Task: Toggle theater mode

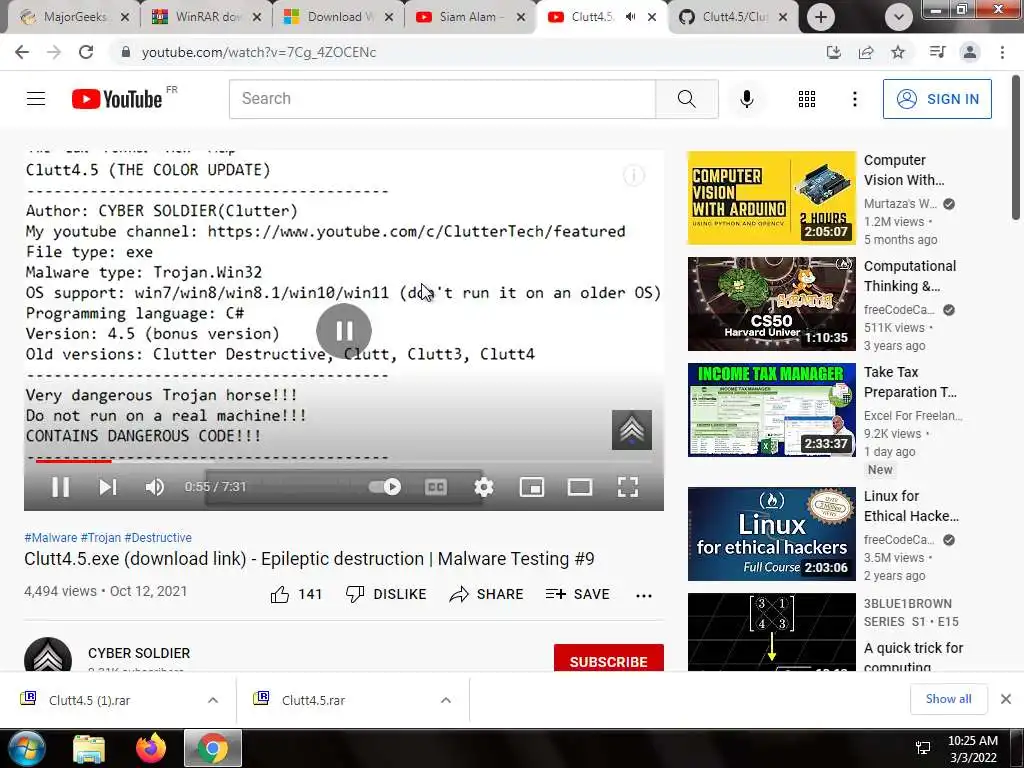Action: (x=580, y=487)
